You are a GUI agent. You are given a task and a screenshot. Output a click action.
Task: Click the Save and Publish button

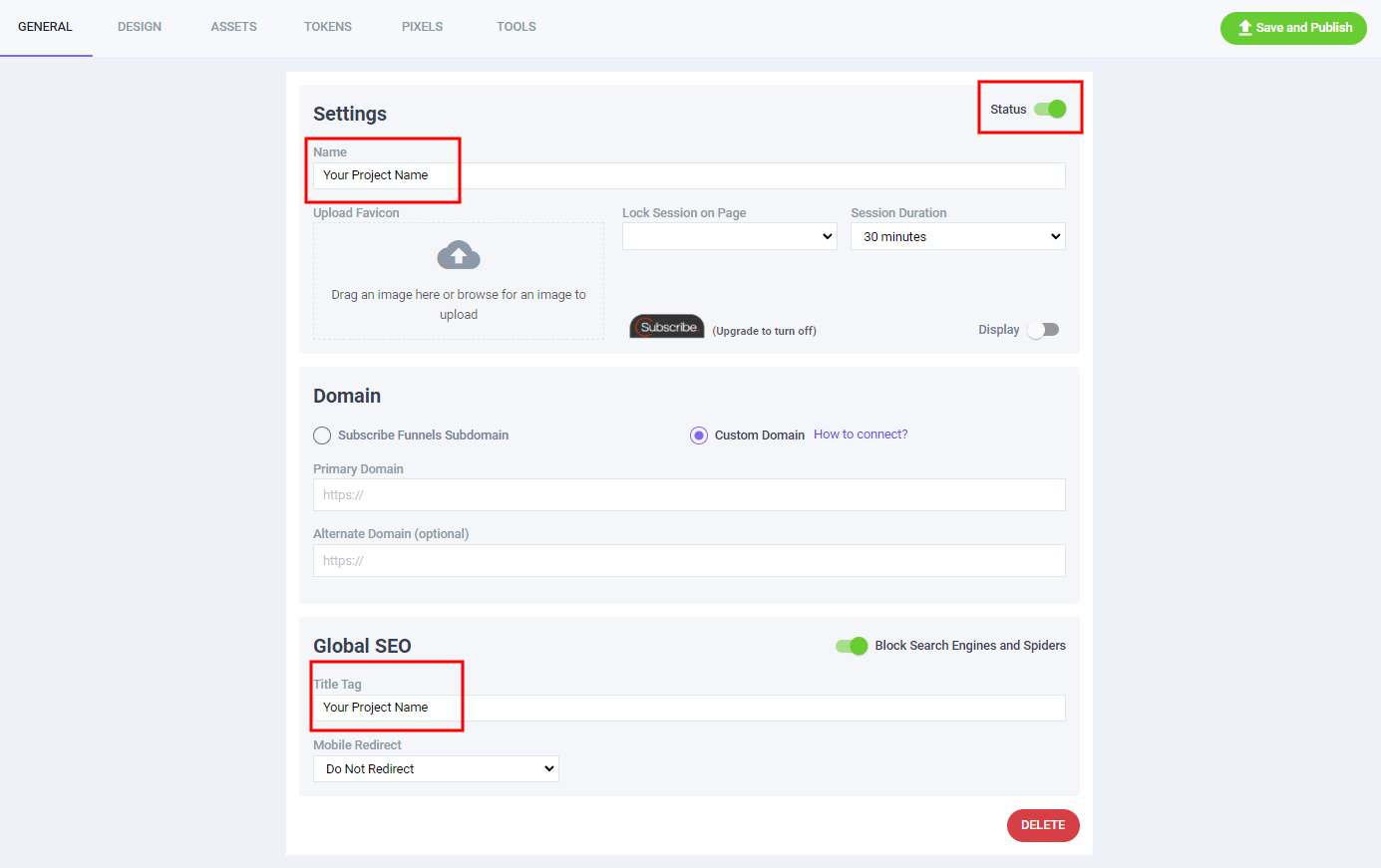pos(1293,28)
